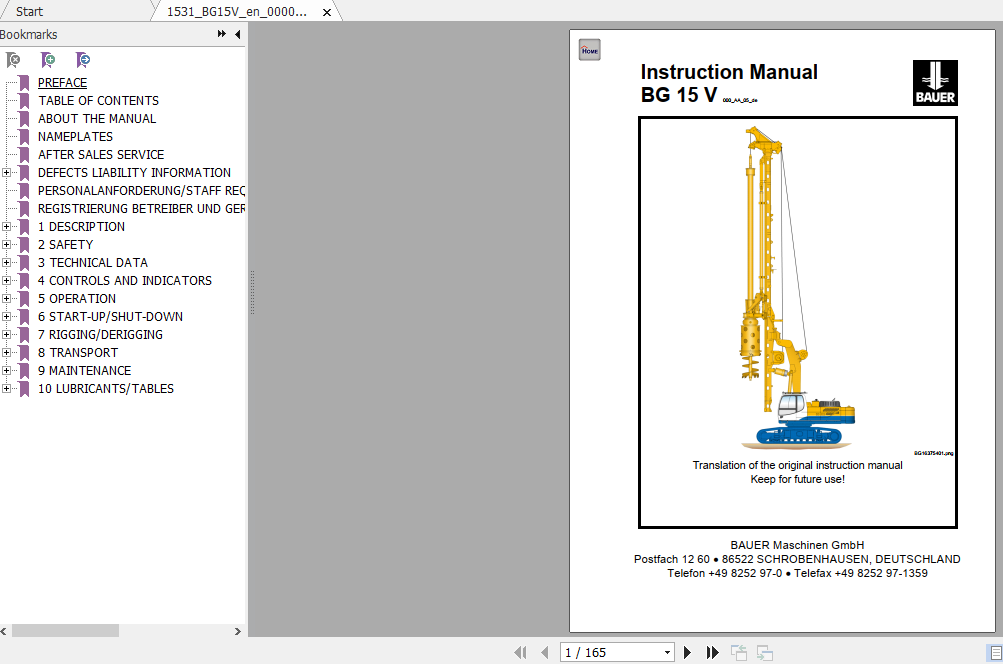Jump to the last page button
Image resolution: width=1003 pixels, height=664 pixels.
[712, 652]
